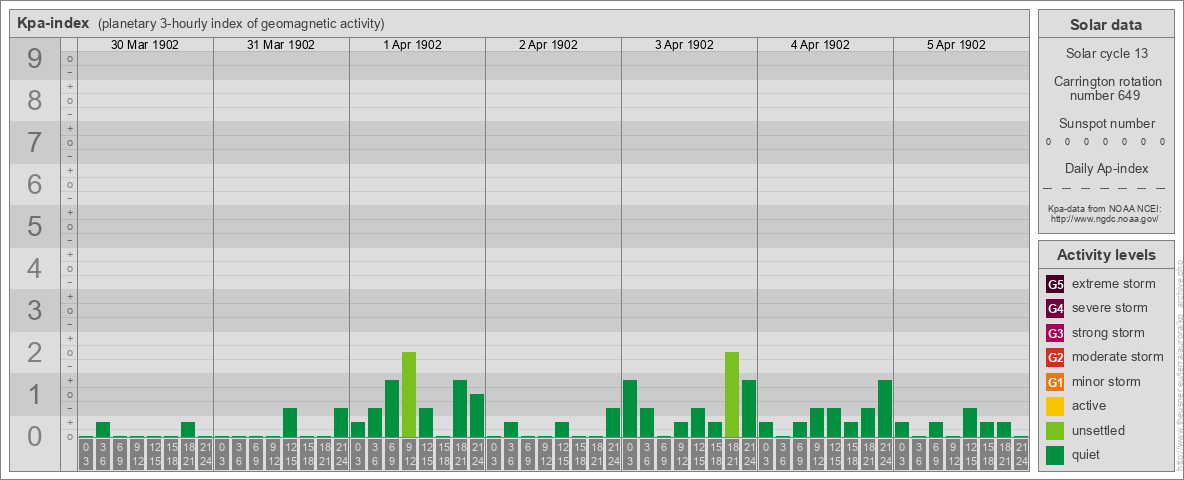Select the 1 Apr 1902 date header
The height and width of the screenshot is (480, 1184).
tap(412, 45)
